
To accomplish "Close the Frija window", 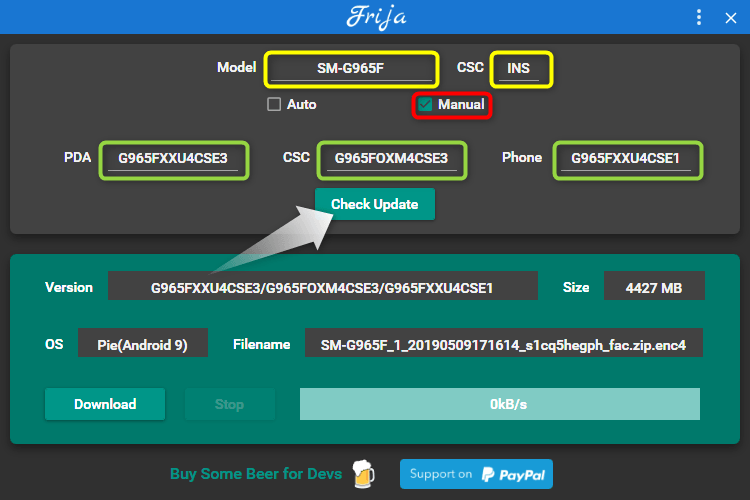I will coord(729,17).
